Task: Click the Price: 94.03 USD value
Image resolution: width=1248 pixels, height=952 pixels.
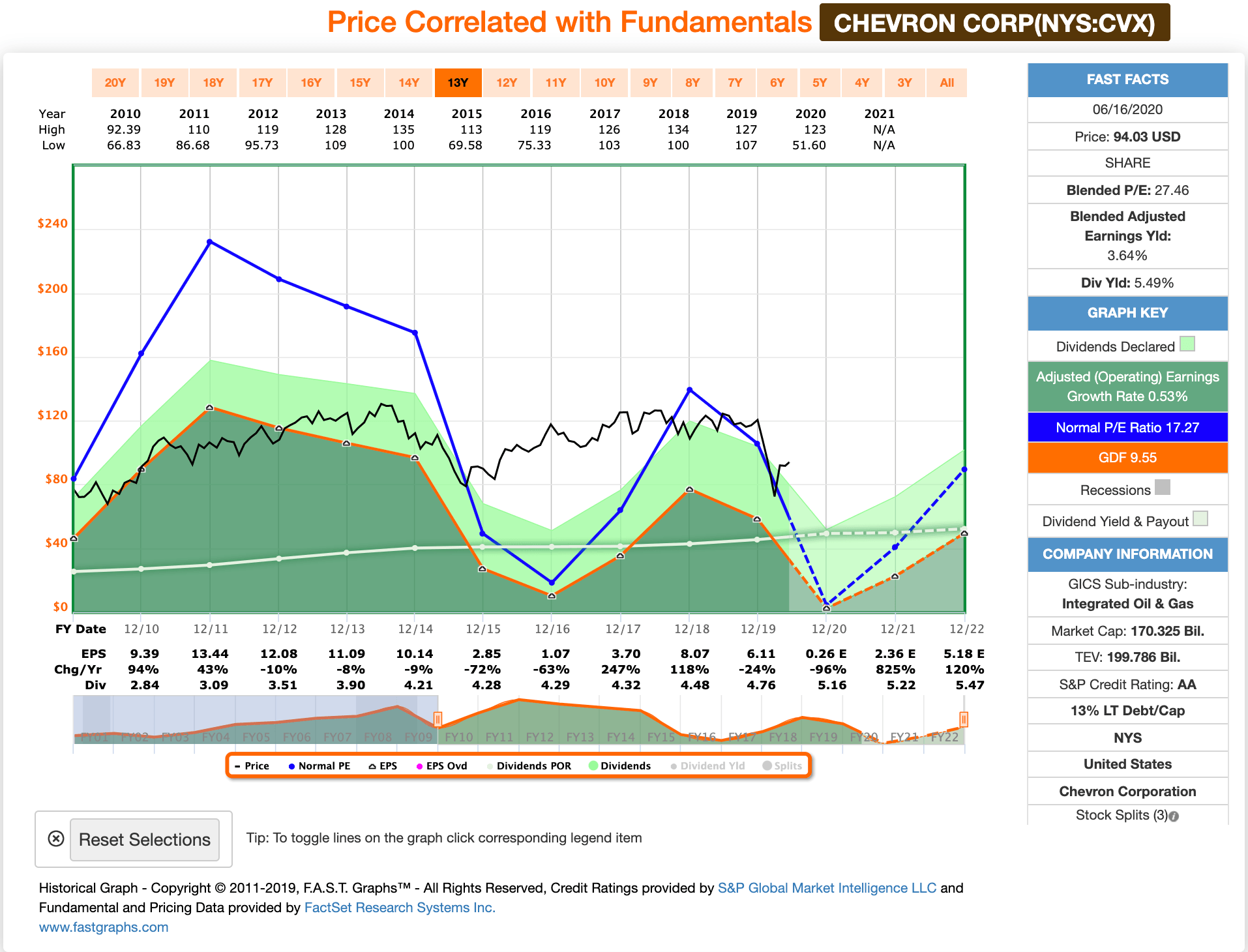Action: point(1146,137)
